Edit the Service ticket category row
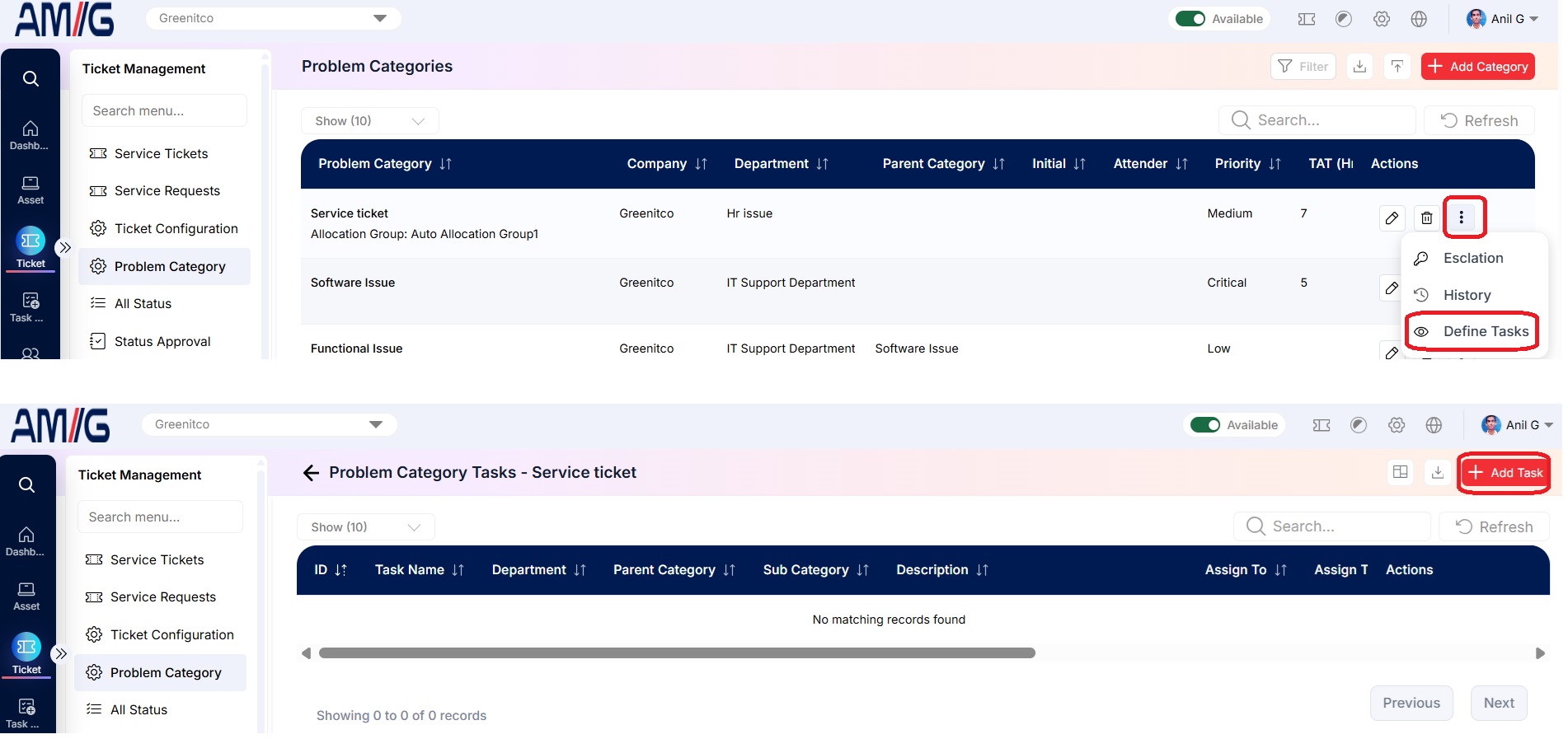 [x=1392, y=217]
